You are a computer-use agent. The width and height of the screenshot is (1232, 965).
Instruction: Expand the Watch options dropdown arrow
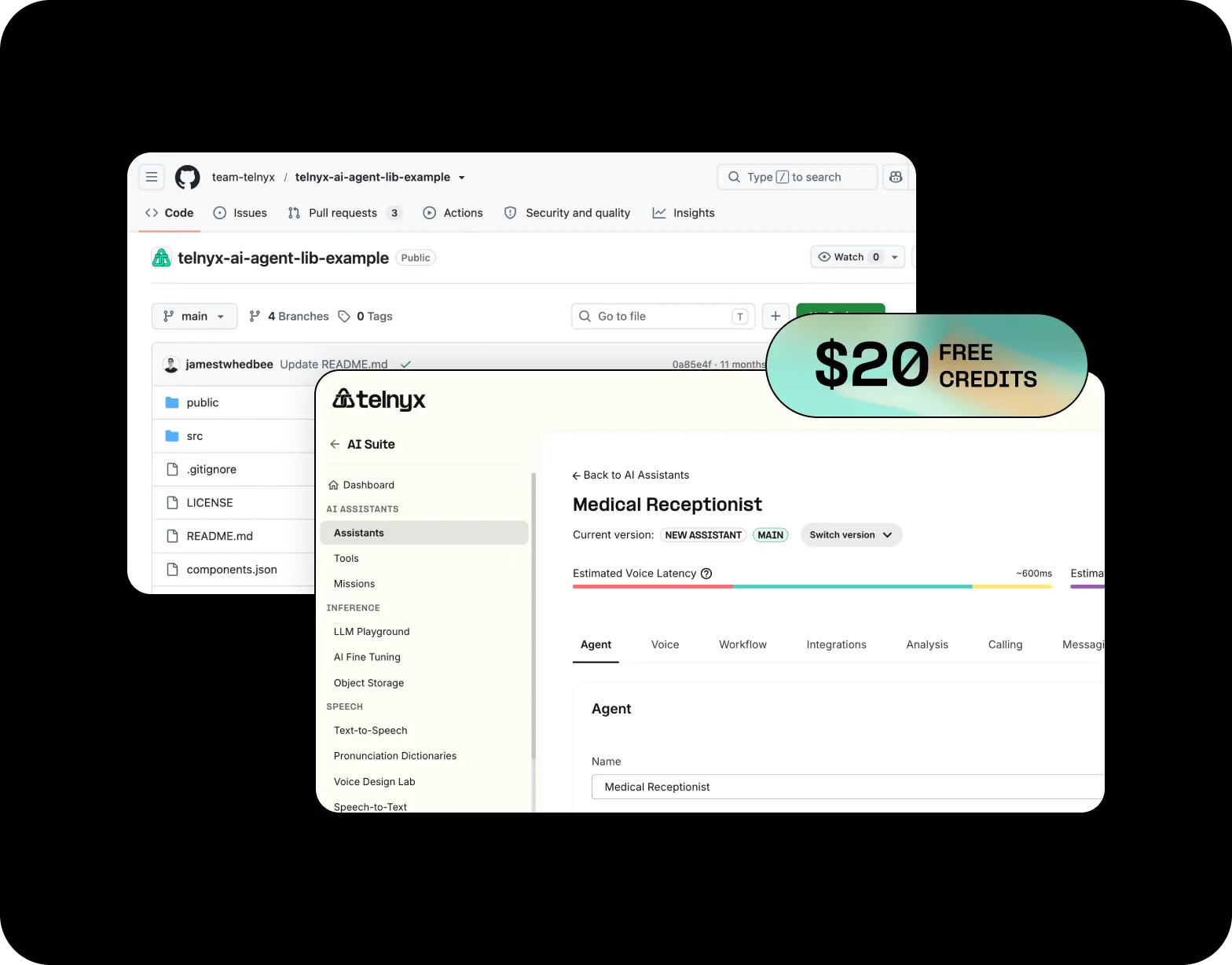coord(895,257)
